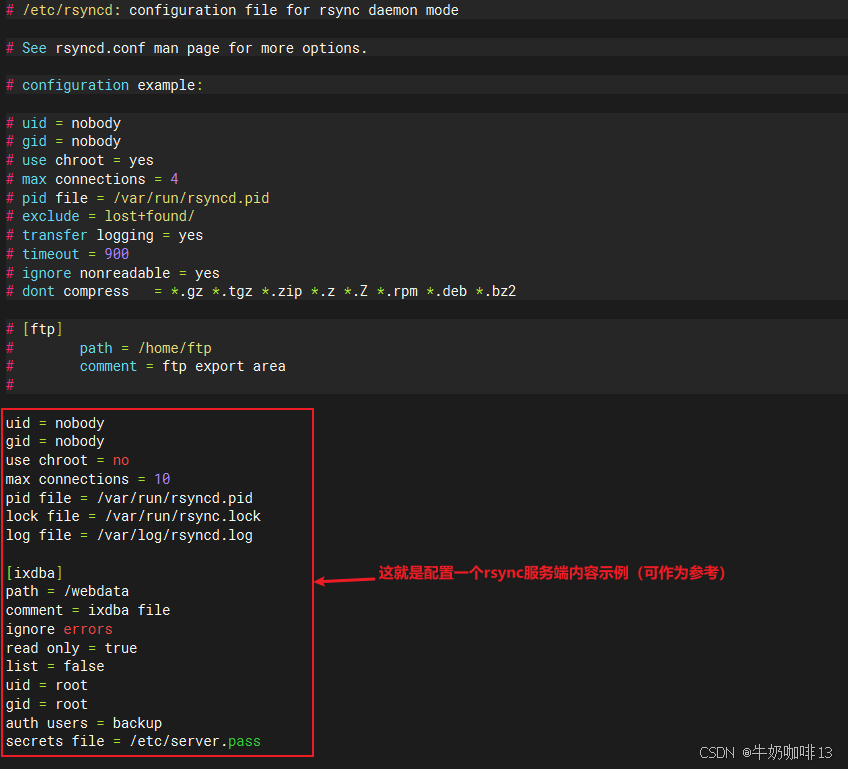This screenshot has width=848, height=769.
Task: Click the 'transfer logging = yes' line
Action: (x=104, y=235)
